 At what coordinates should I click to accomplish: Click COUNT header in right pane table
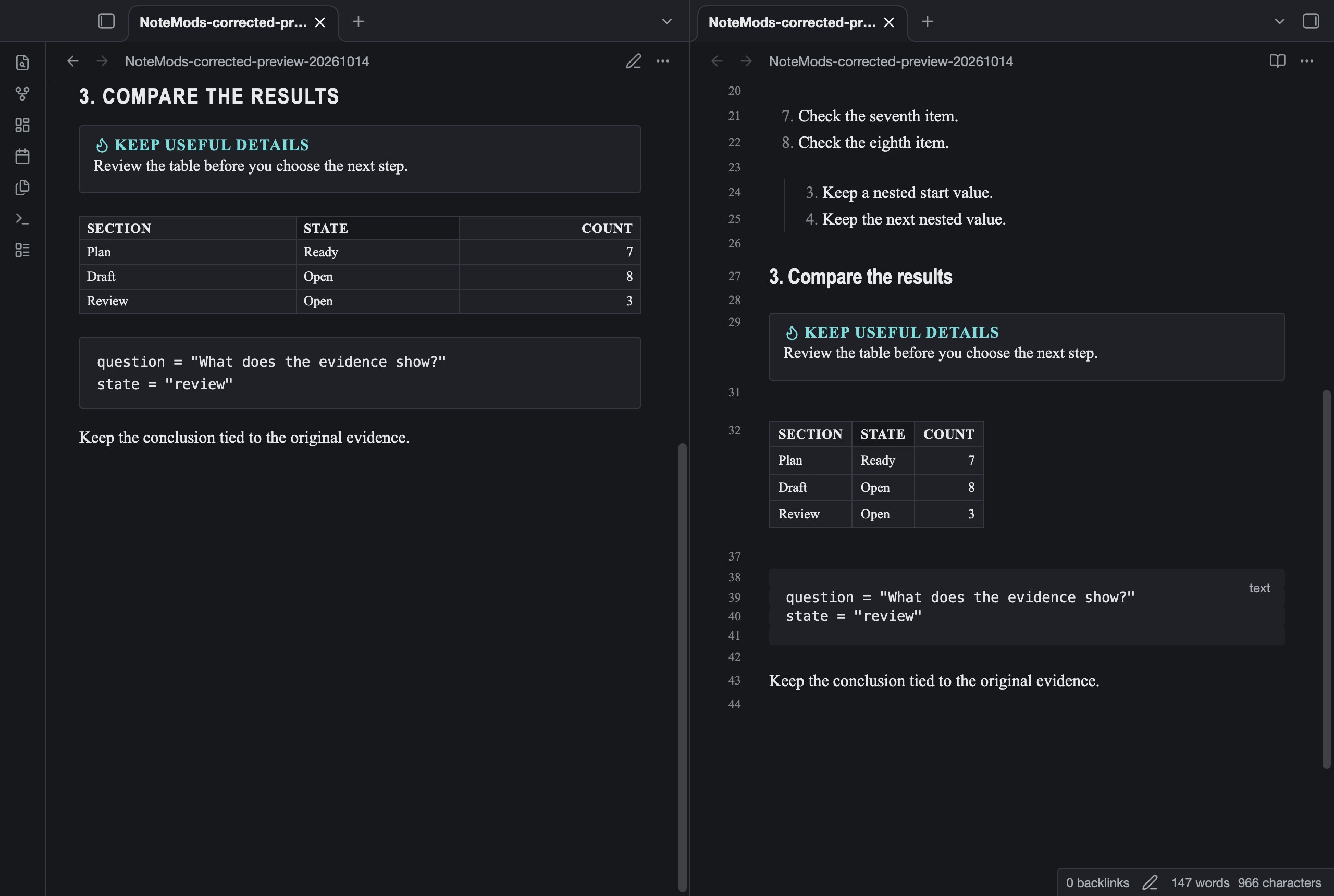tap(949, 434)
